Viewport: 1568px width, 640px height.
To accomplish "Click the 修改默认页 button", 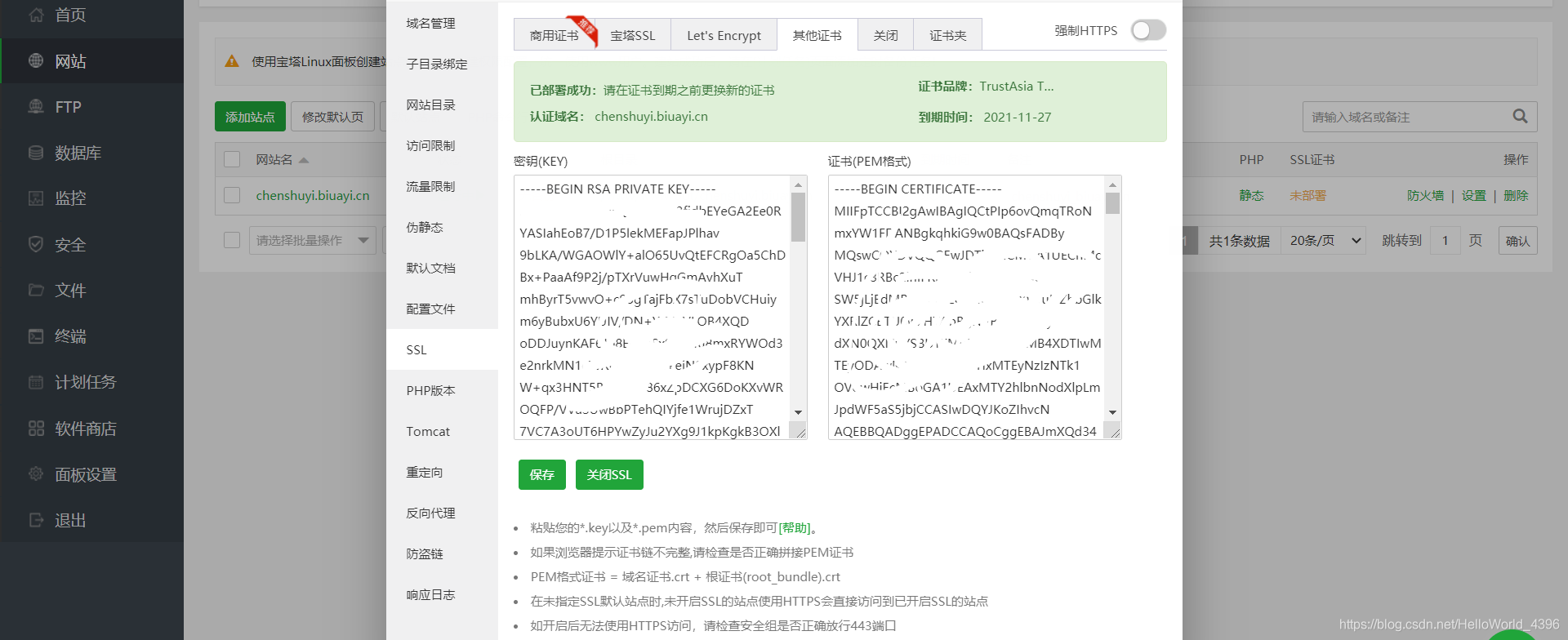I will point(332,117).
